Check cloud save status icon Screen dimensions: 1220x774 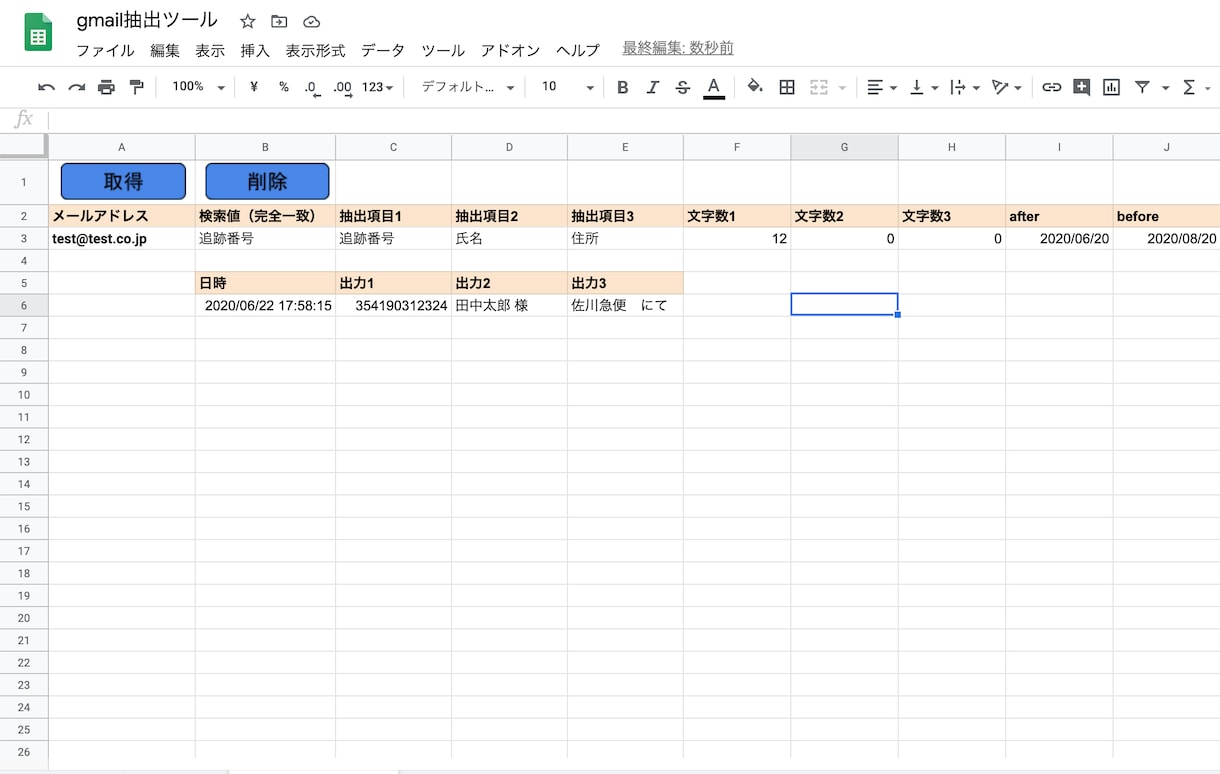[x=311, y=21]
